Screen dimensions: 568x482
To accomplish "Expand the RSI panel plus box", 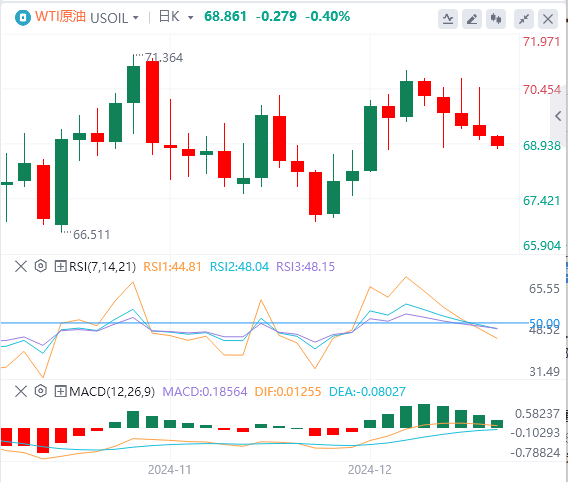I will 60,267.
